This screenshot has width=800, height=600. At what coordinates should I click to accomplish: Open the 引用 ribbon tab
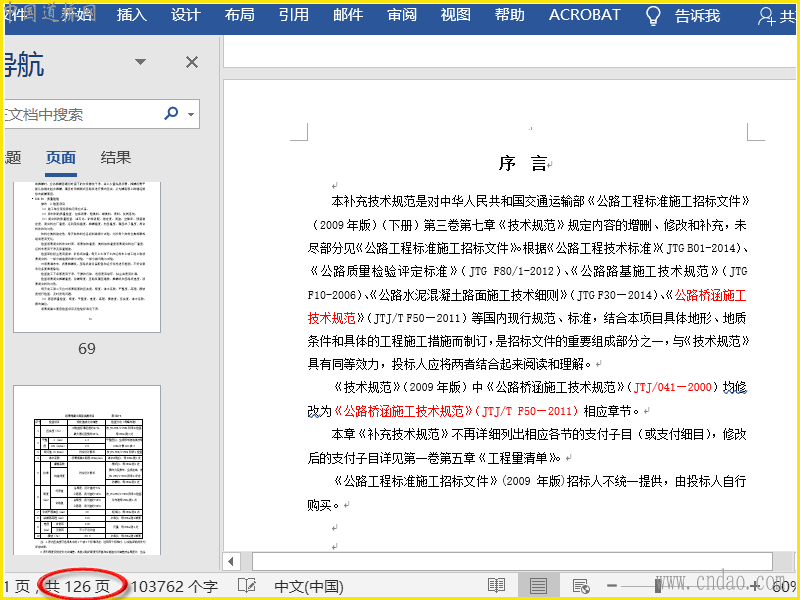294,15
